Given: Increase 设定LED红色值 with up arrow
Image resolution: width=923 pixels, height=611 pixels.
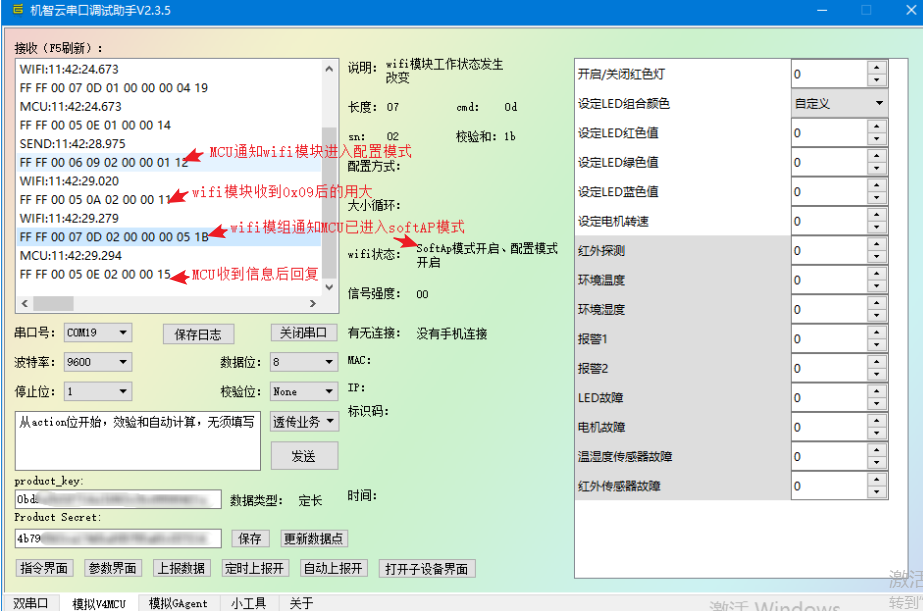Looking at the screenshot, I should tap(877, 127).
